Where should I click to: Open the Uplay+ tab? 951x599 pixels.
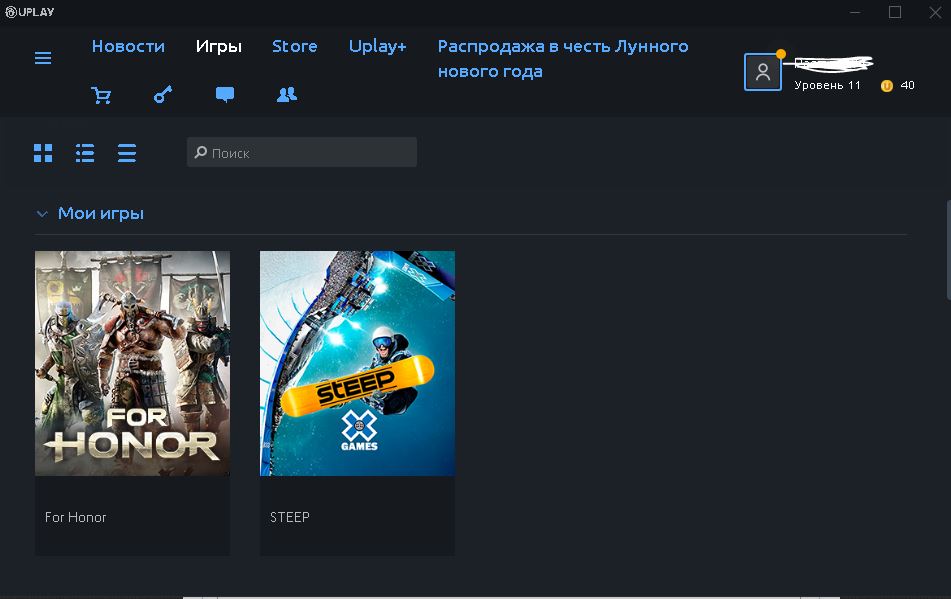coord(377,46)
